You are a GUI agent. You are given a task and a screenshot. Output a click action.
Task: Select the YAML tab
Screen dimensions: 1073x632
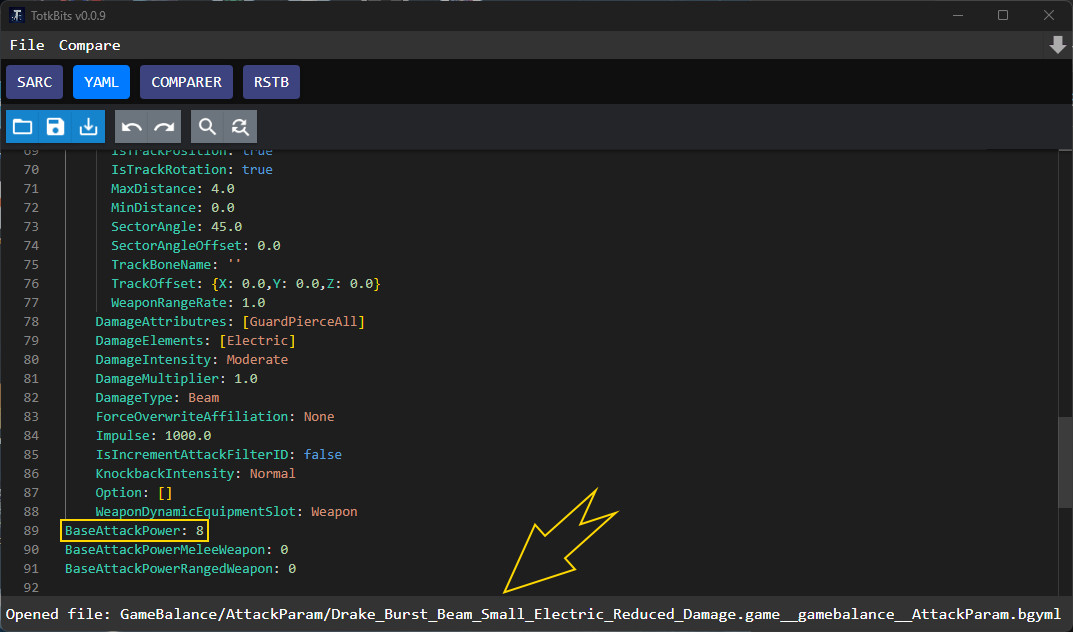click(102, 82)
